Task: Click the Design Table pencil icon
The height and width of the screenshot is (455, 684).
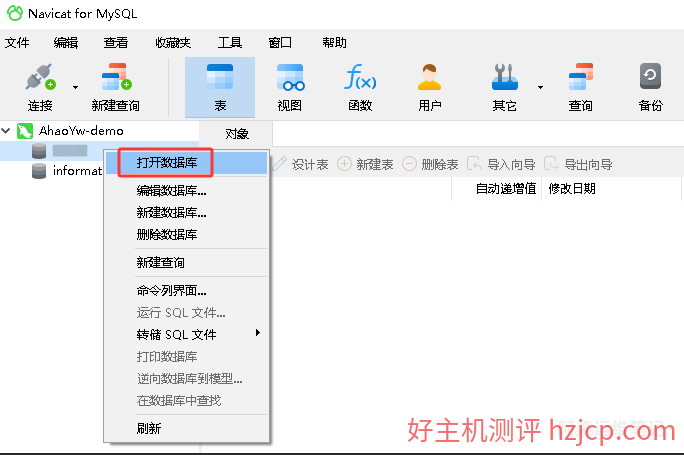Action: 279,164
